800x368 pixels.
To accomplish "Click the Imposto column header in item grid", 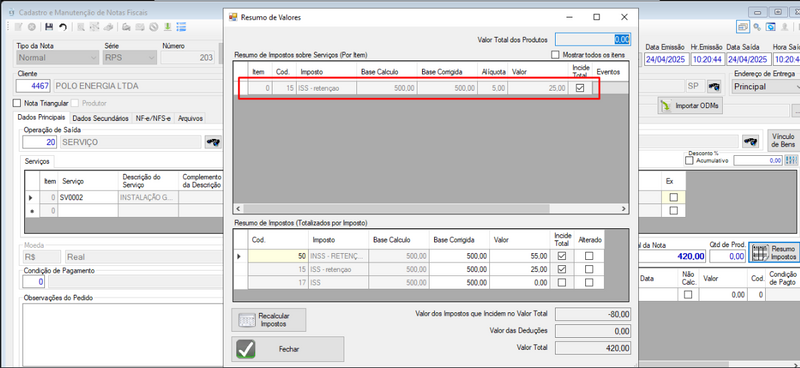I will 327,72.
